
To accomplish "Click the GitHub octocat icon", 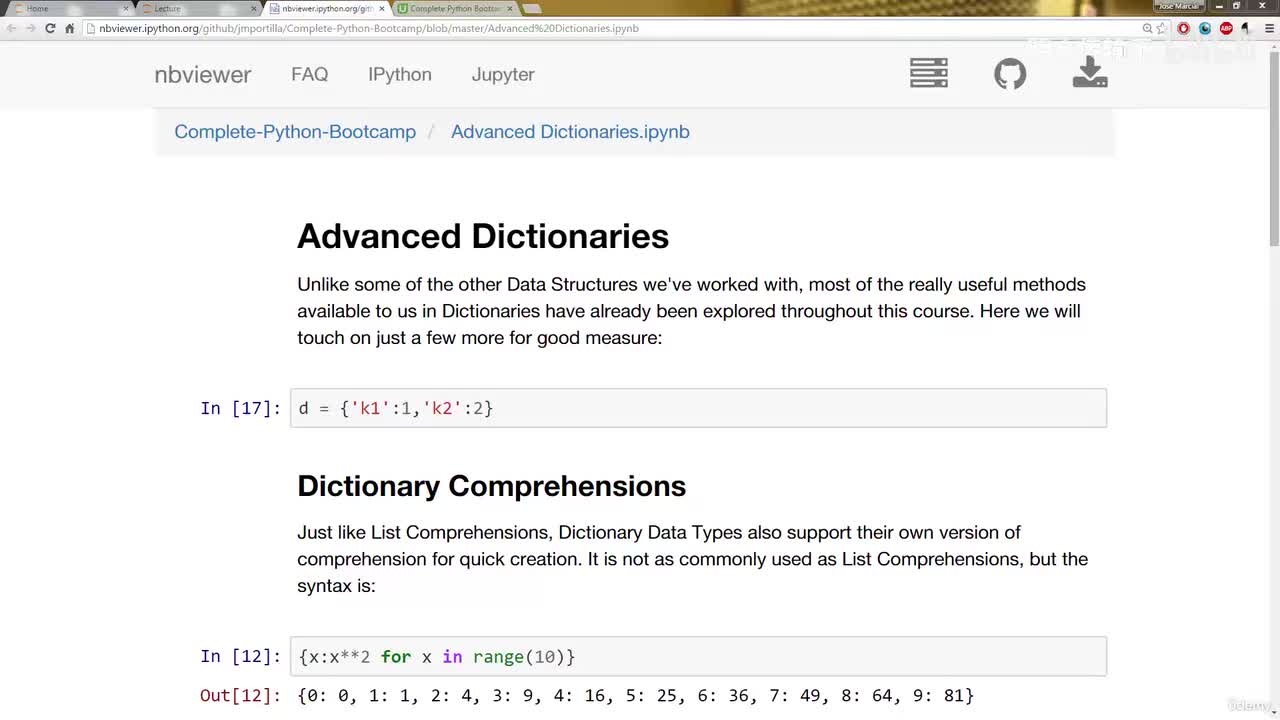I will click(1010, 73).
